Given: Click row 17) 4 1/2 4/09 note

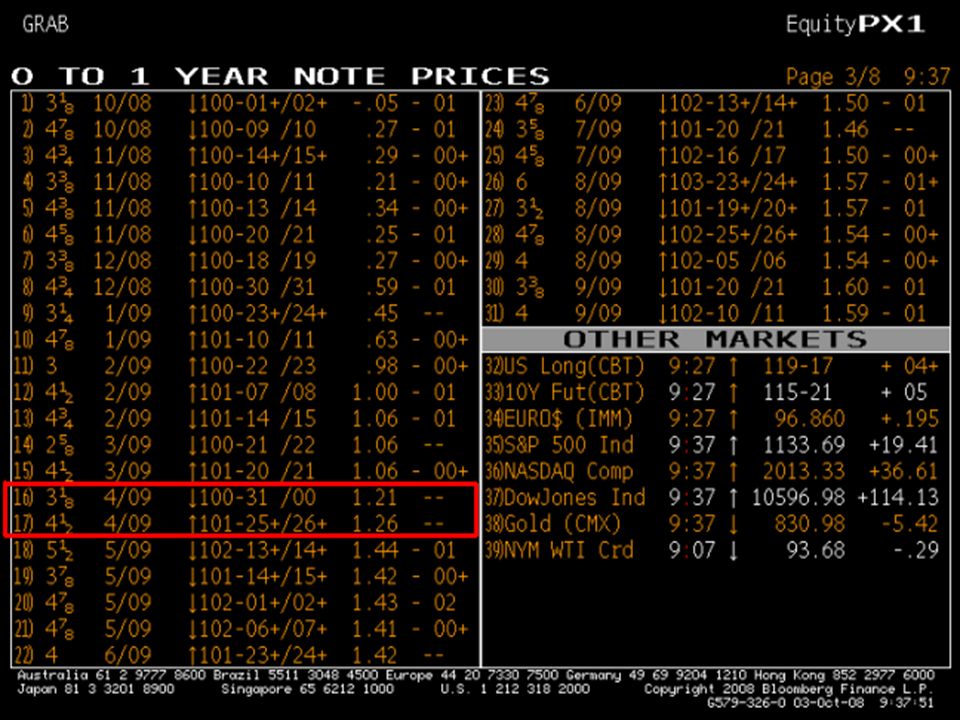Looking at the screenshot, I should pyautogui.click(x=245, y=523).
